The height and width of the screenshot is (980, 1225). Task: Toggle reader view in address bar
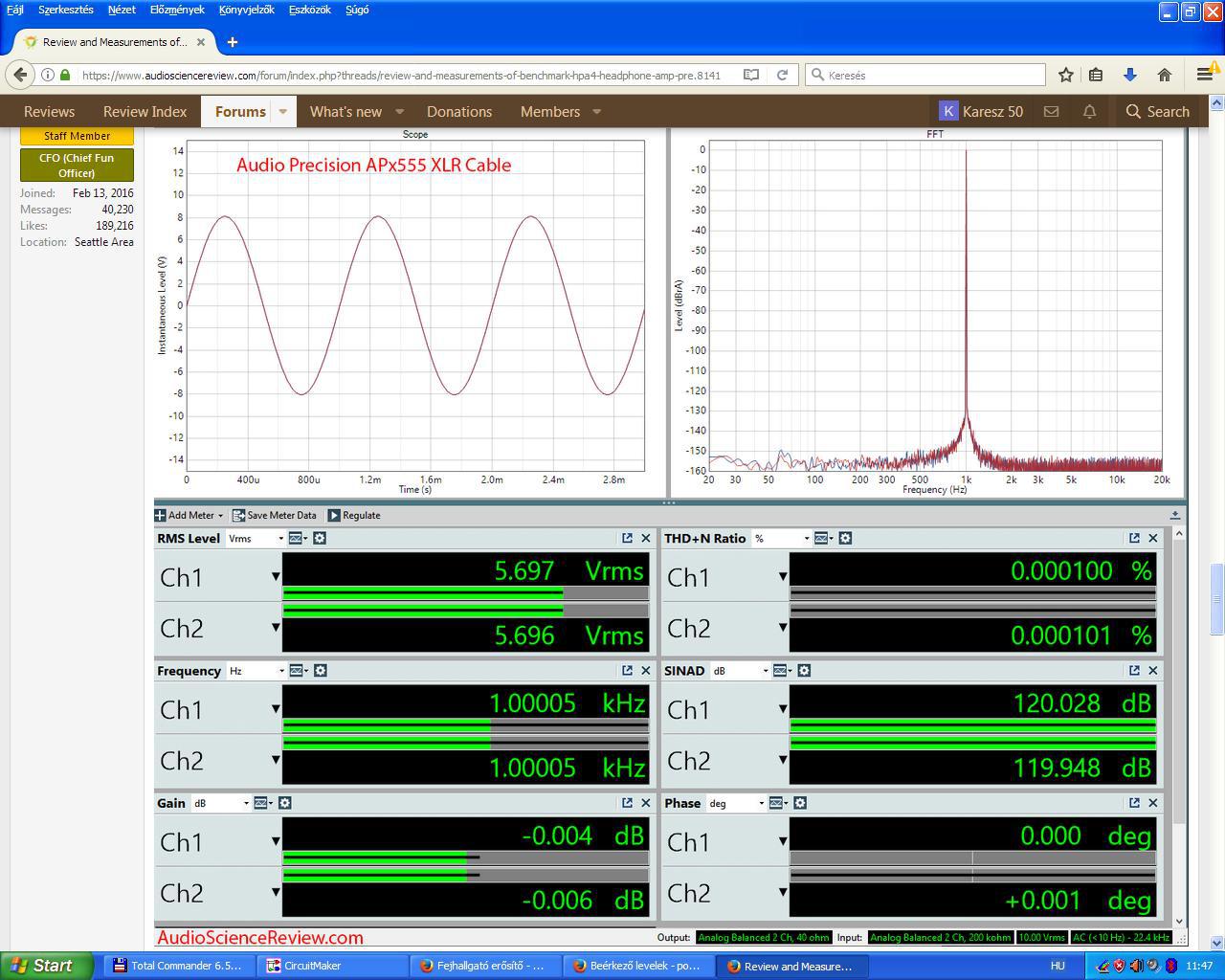click(751, 75)
